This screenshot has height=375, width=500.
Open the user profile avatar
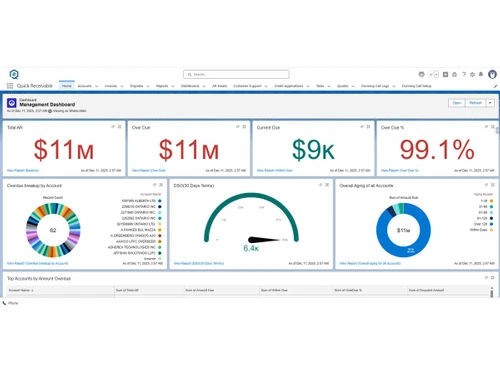pyautogui.click(x=492, y=74)
